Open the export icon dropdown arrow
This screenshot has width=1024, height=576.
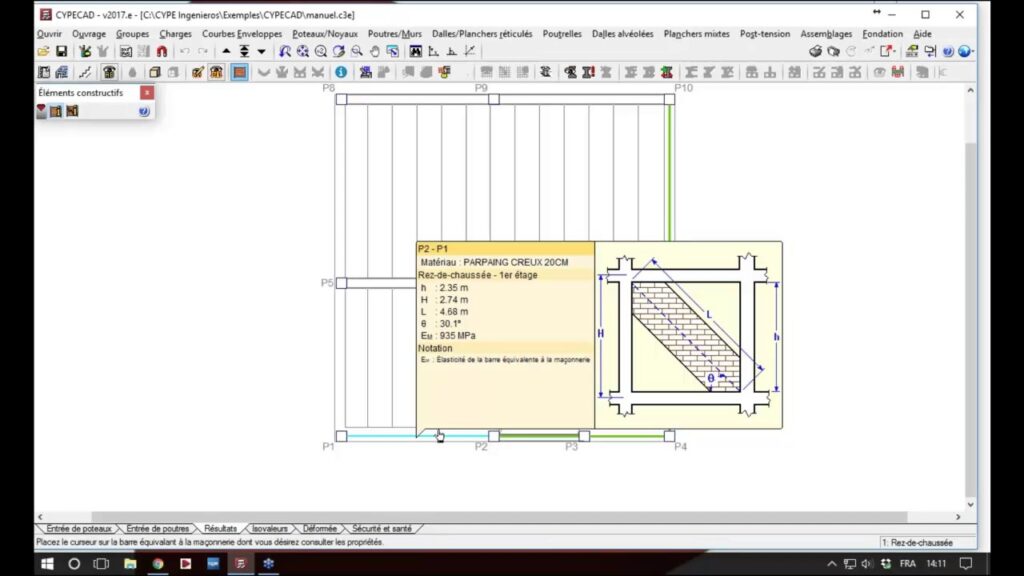tap(897, 51)
